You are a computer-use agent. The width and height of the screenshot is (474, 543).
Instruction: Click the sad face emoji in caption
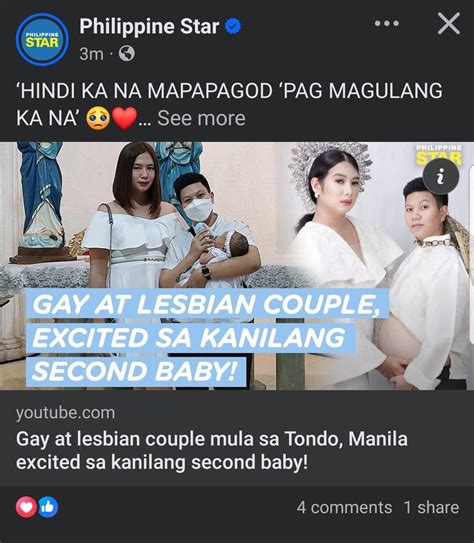[98, 118]
